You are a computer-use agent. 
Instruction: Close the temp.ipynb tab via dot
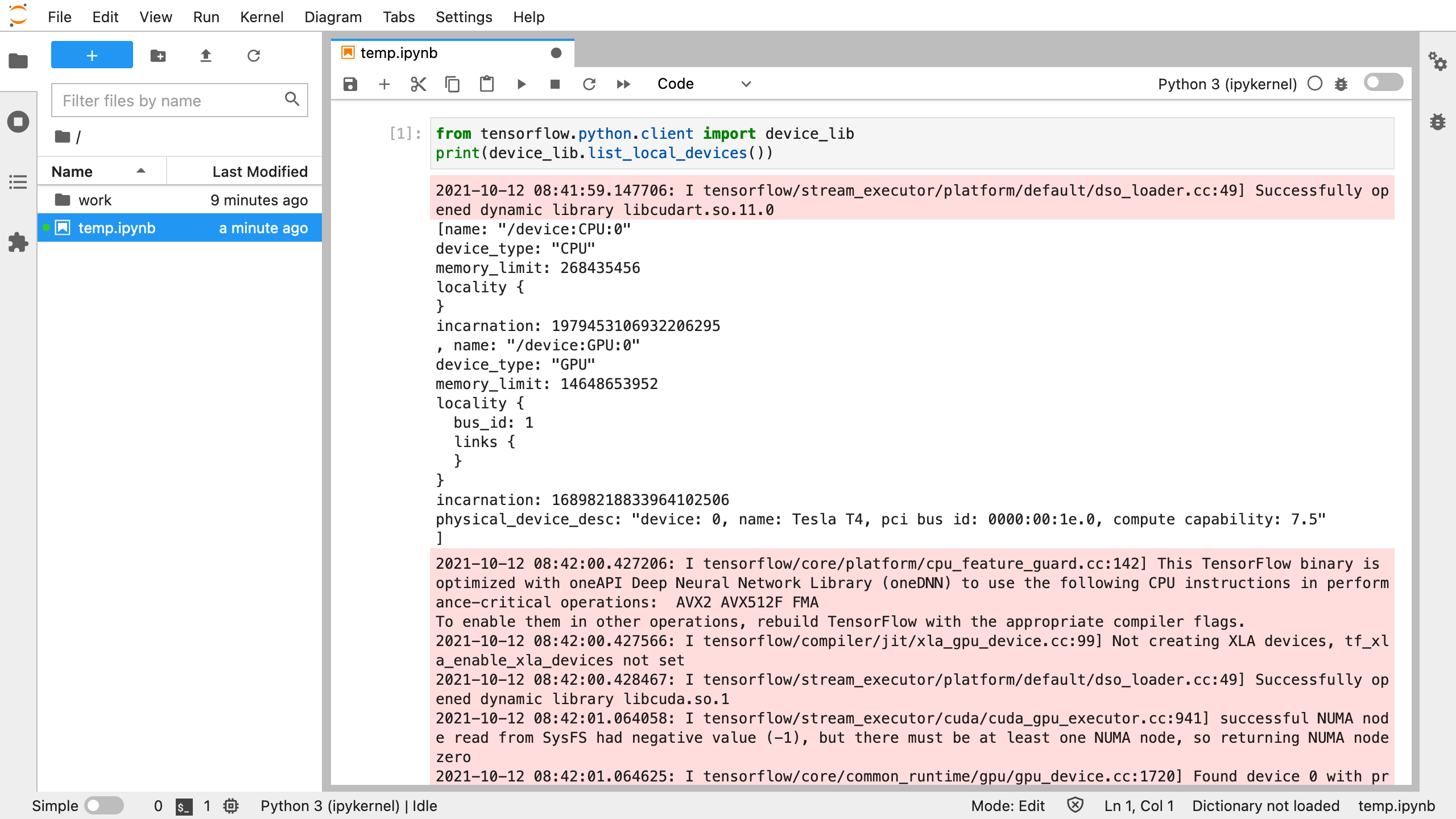[556, 53]
